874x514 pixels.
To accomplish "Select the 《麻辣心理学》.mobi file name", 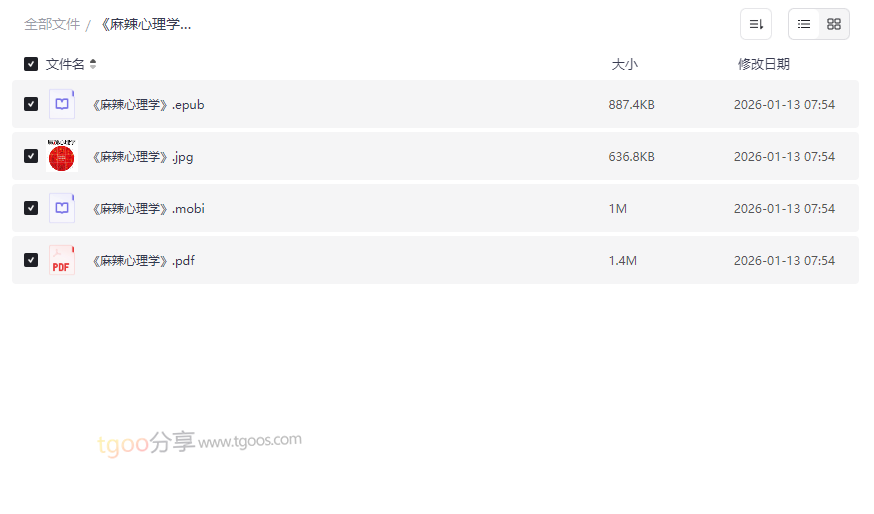I will pos(148,208).
